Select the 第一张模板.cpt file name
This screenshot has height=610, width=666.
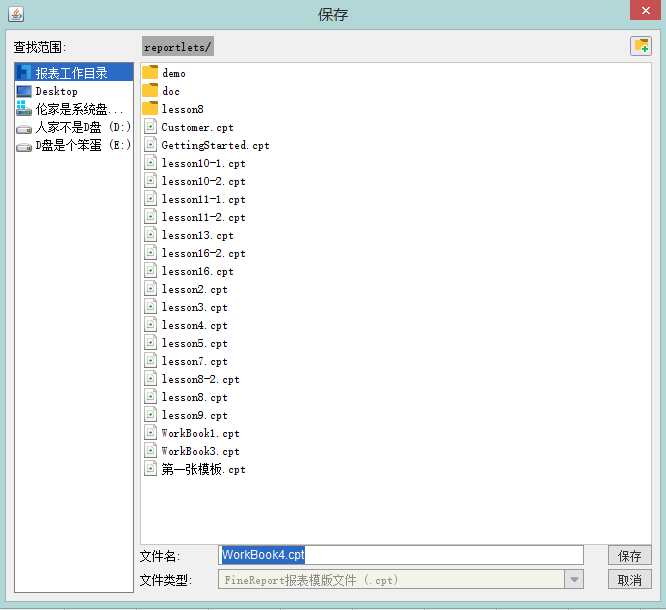pos(203,469)
